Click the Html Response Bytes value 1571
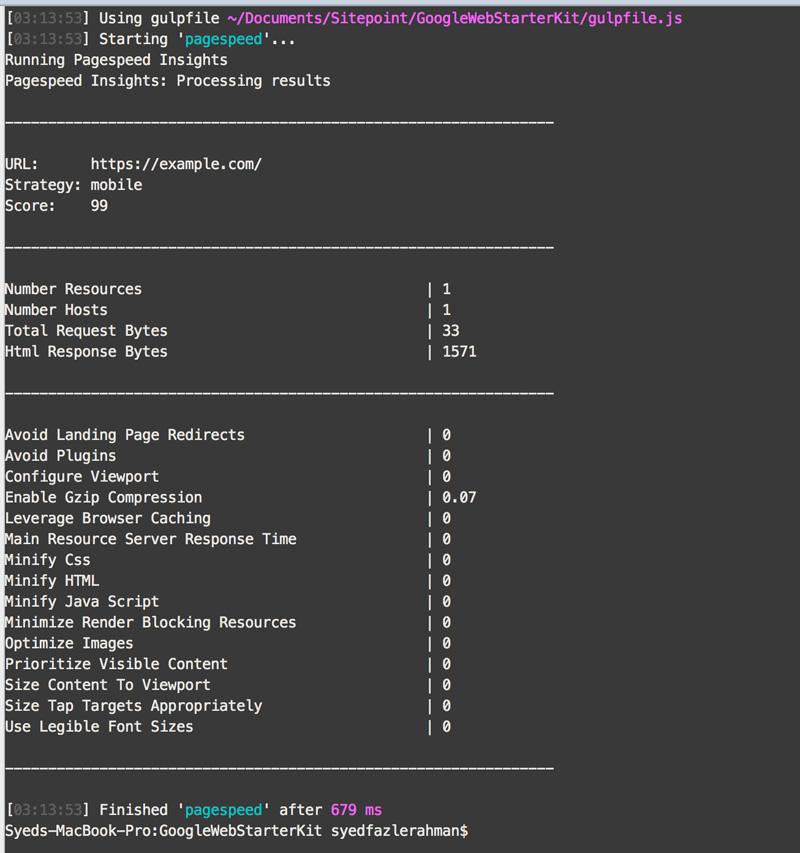 pyautogui.click(x=459, y=352)
